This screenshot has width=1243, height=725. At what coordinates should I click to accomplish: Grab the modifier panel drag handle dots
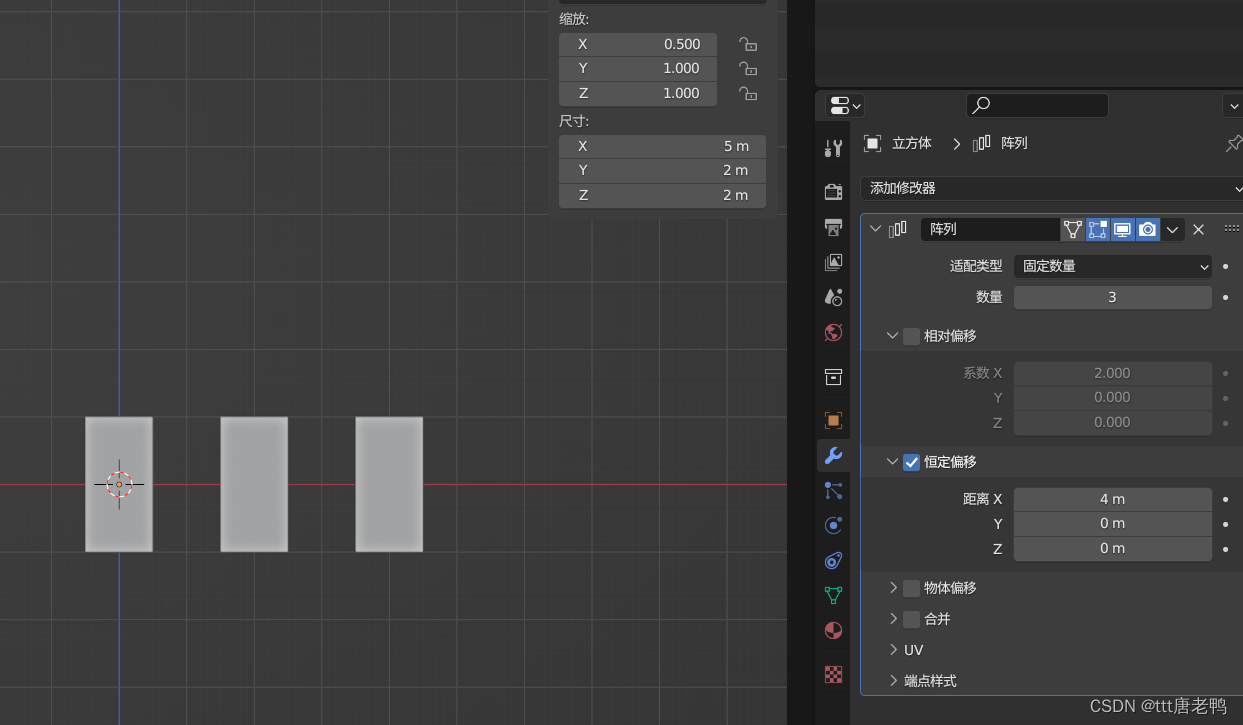click(x=1231, y=229)
